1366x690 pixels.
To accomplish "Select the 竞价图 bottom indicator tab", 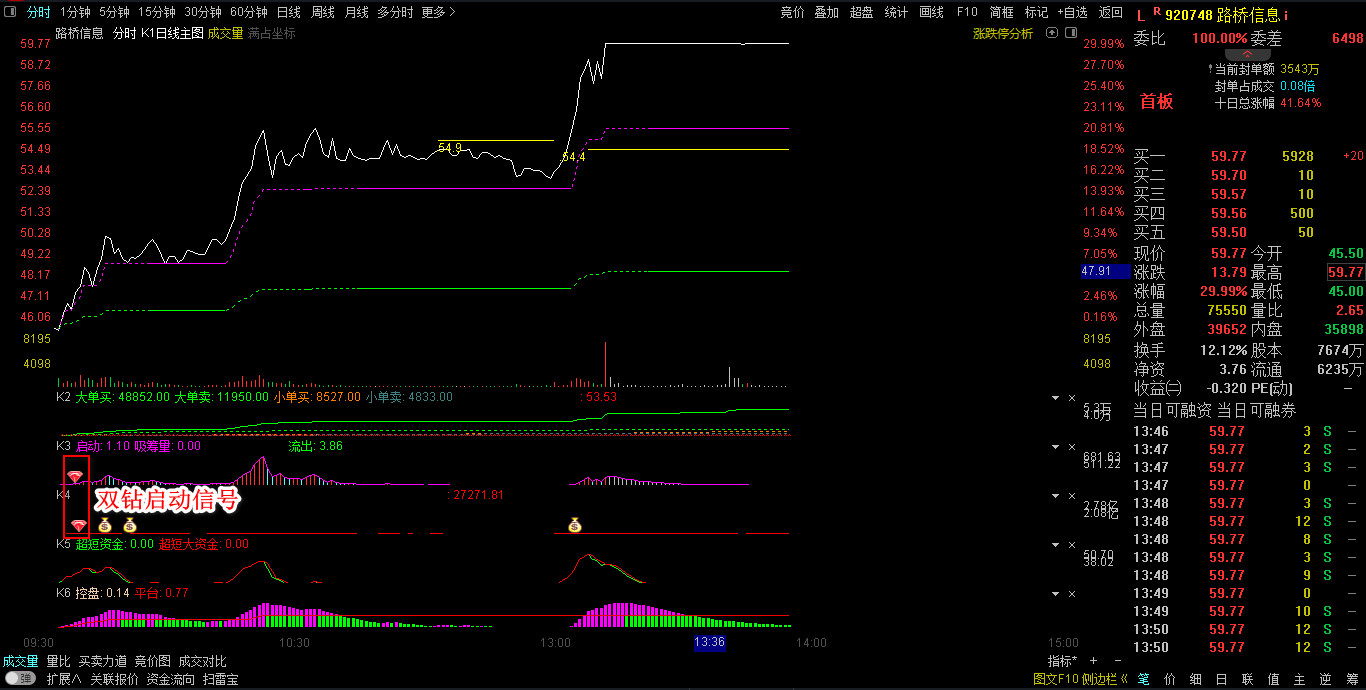I will [153, 661].
